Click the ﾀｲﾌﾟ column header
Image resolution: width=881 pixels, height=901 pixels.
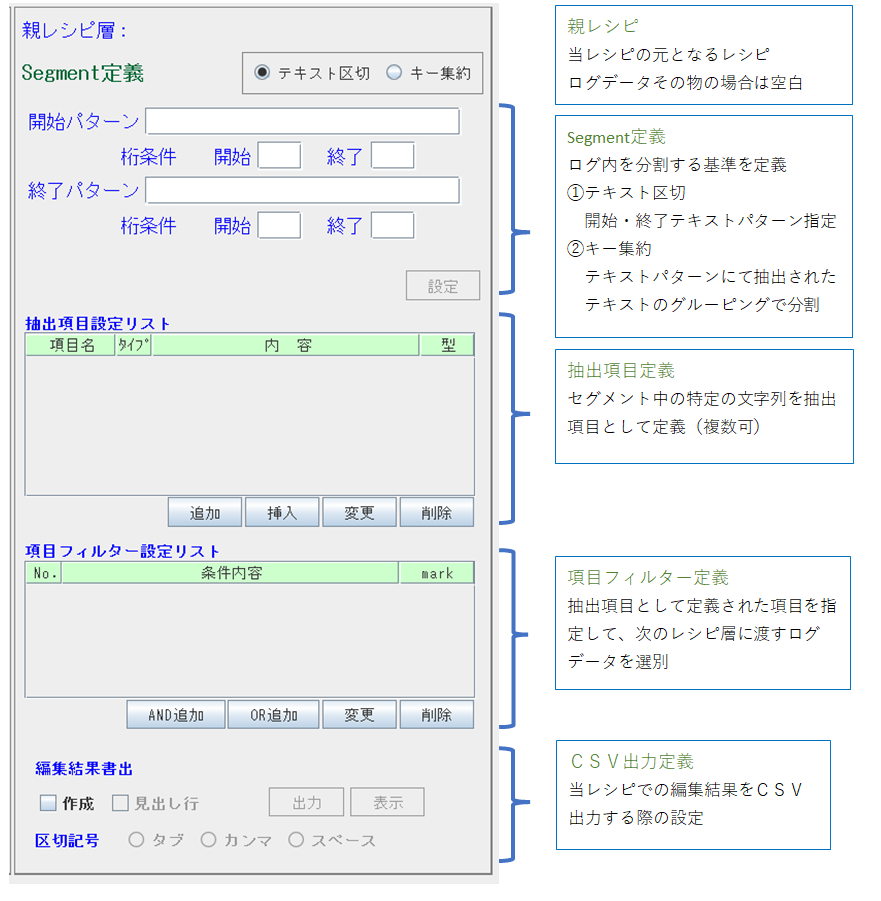pos(133,345)
